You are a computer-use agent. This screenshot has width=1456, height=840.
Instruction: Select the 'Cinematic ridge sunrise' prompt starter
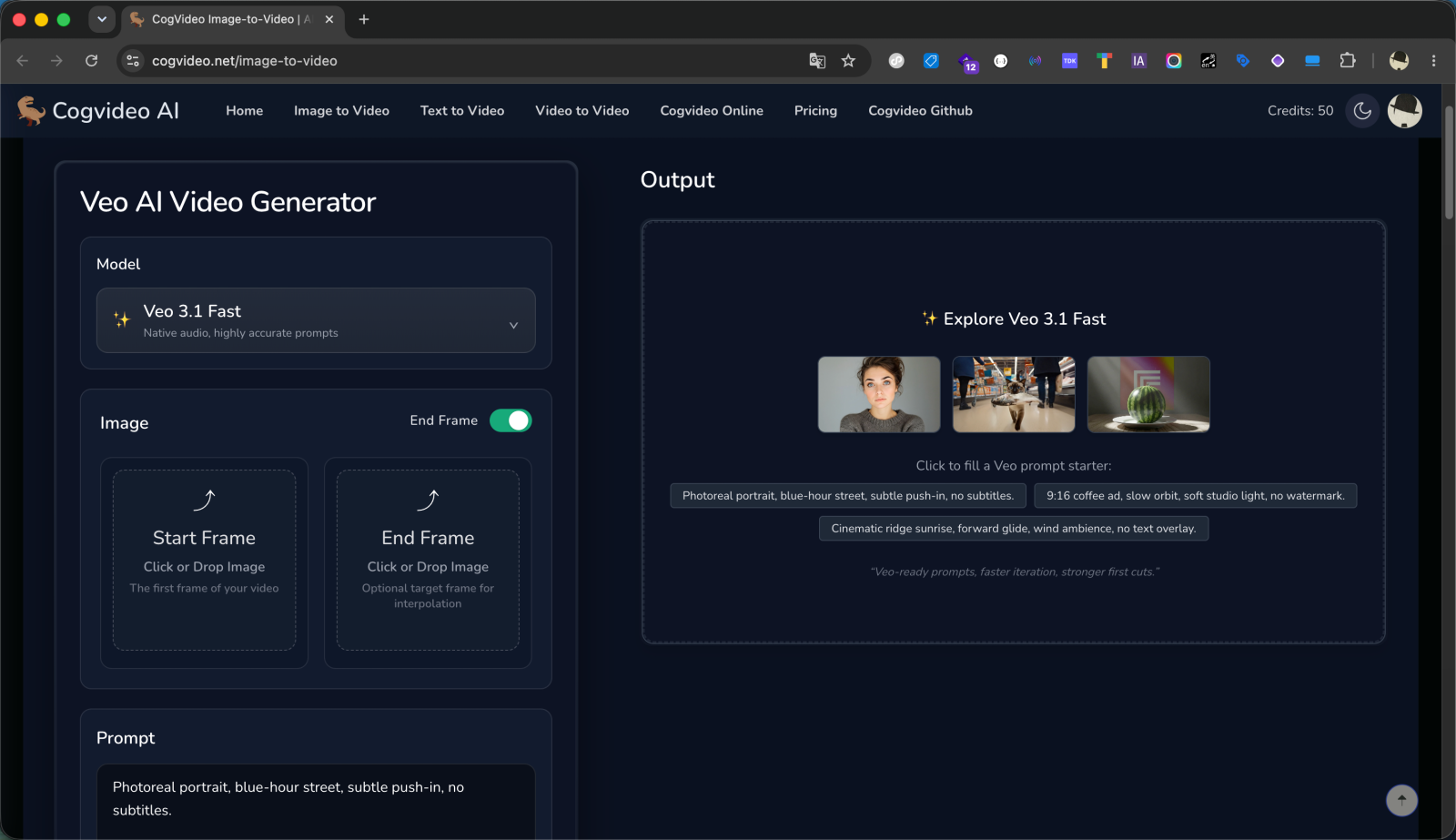(x=1014, y=529)
